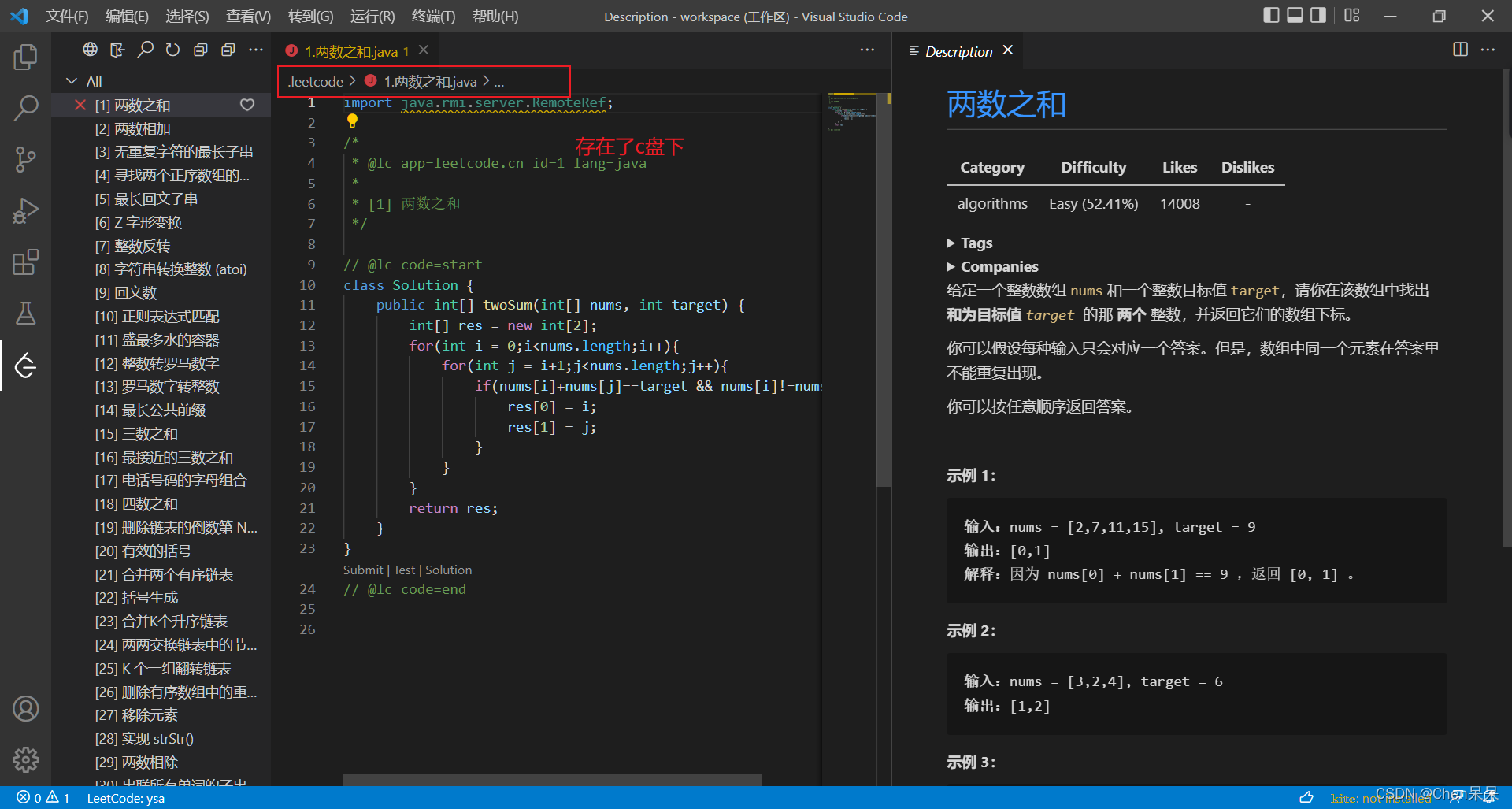Open the 选择(S) menu
This screenshot has height=809, width=1512.
pos(187,16)
